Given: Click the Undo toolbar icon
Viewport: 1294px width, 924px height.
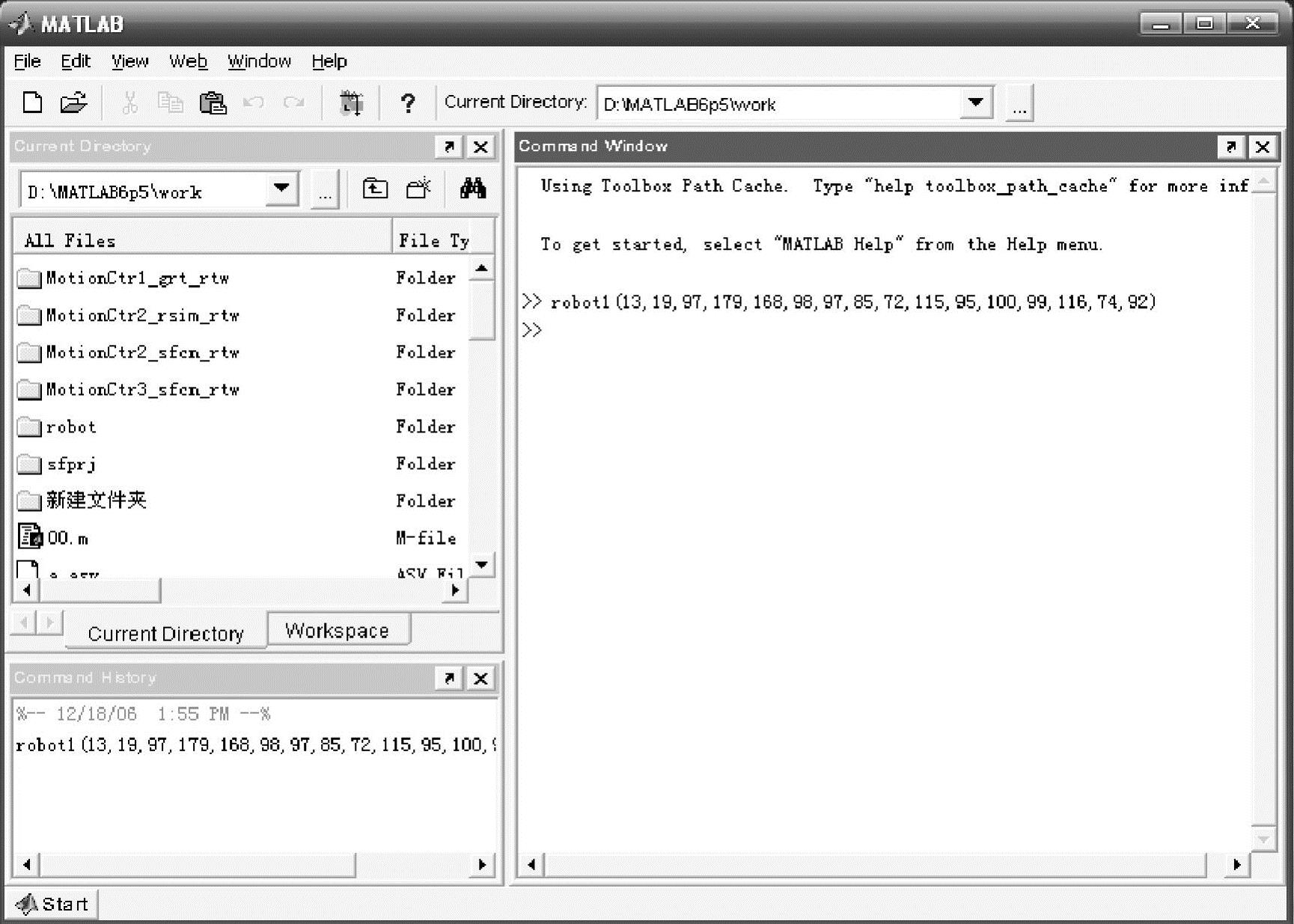Looking at the screenshot, I should (x=253, y=103).
